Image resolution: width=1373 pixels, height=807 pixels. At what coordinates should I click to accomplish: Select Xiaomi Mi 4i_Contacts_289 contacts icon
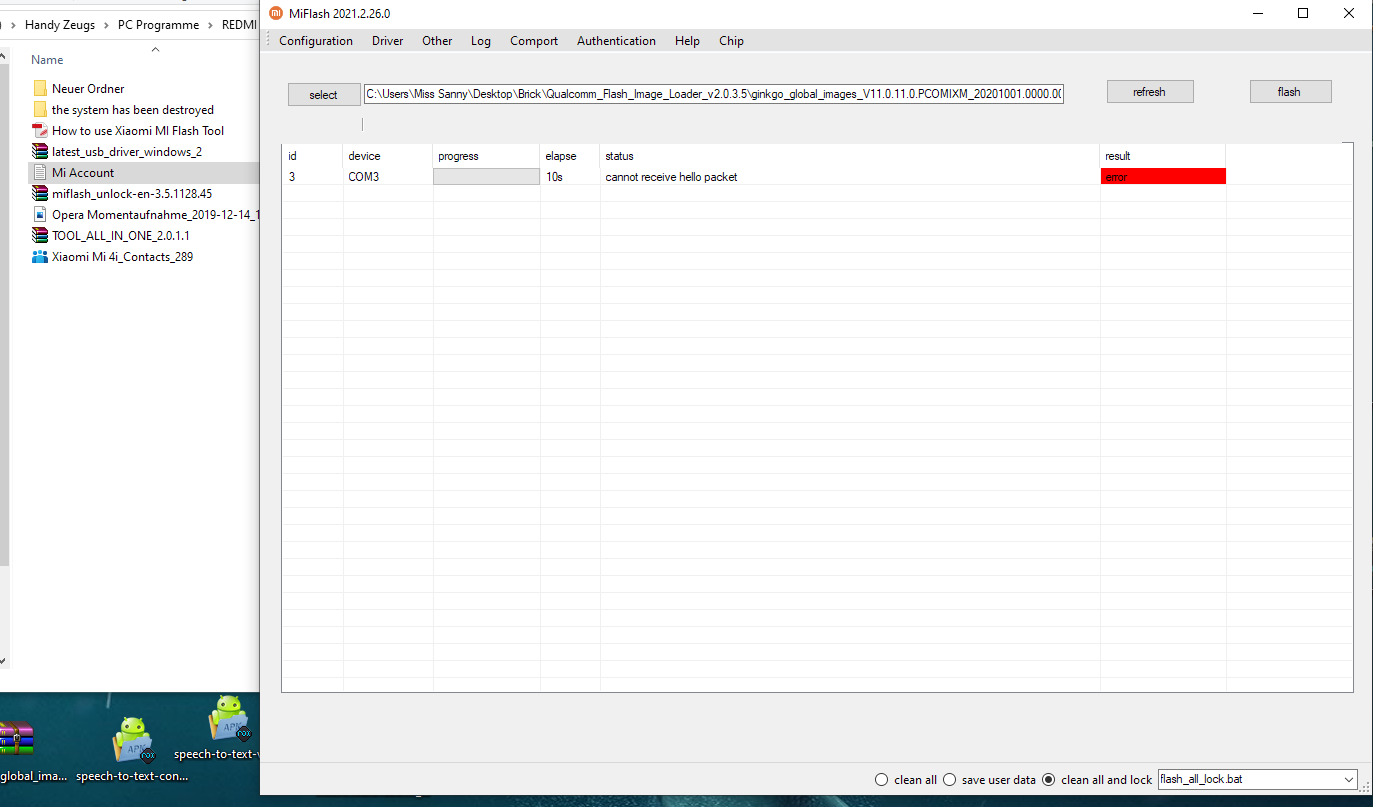[x=40, y=257]
